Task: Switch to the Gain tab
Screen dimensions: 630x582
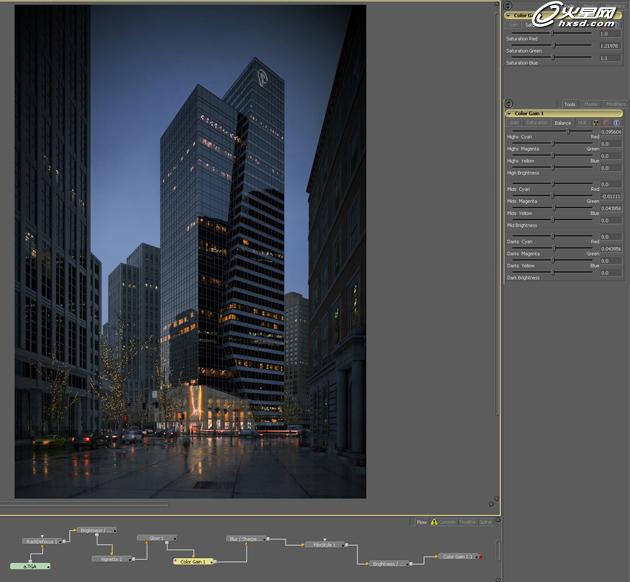Action: [515, 123]
